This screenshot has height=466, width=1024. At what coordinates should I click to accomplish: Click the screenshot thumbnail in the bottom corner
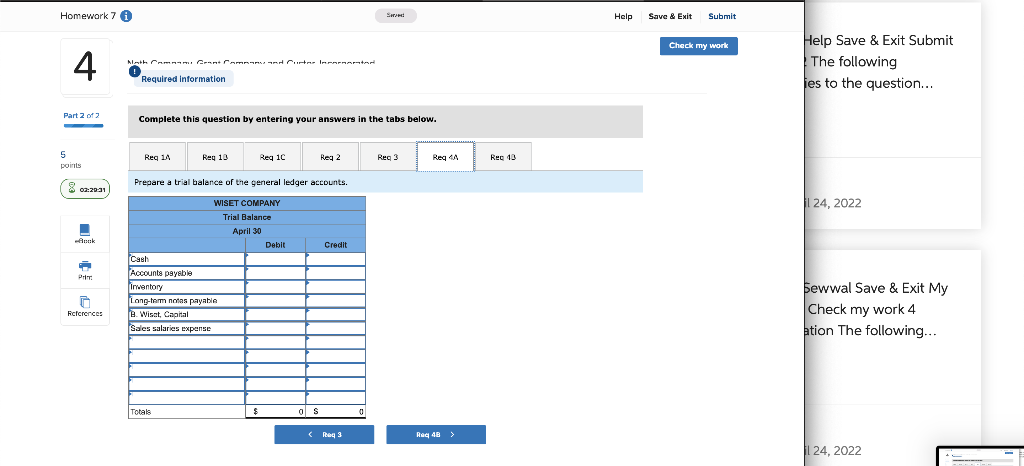pyautogui.click(x=980, y=456)
